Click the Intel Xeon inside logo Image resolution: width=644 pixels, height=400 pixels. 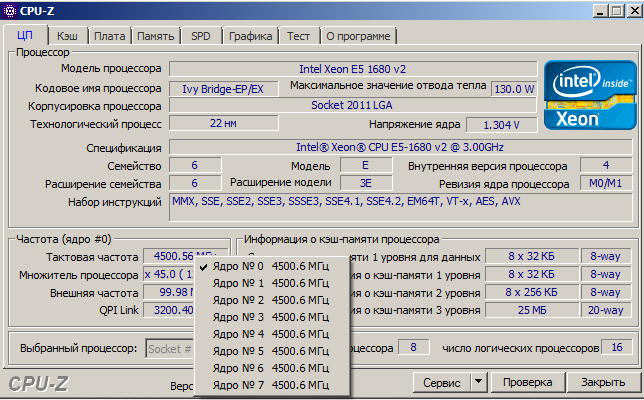(588, 95)
